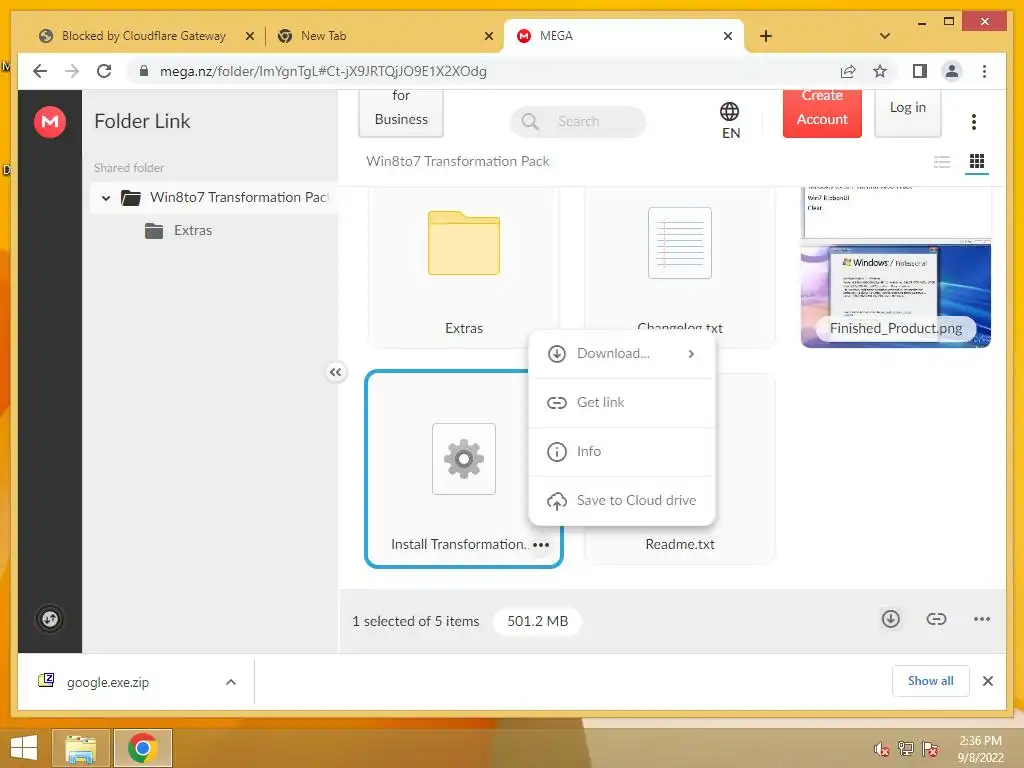
Task: Close the Blocked by Cloudflare Gateway tab
Action: point(249,37)
